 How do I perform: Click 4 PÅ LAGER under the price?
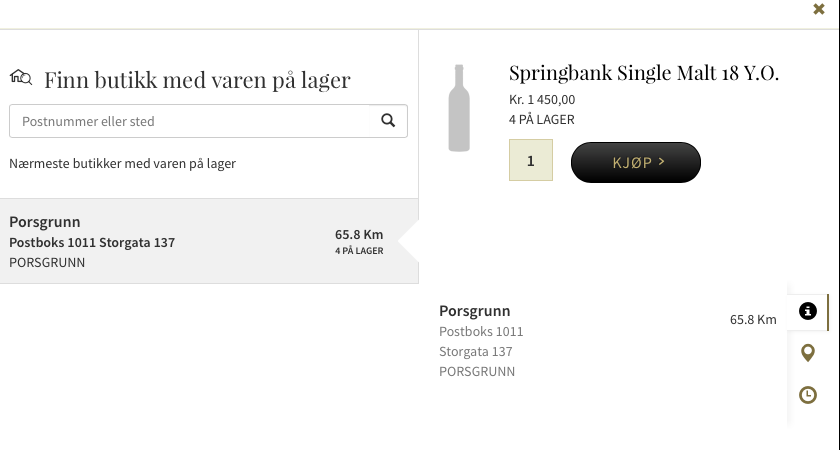pyautogui.click(x=541, y=120)
